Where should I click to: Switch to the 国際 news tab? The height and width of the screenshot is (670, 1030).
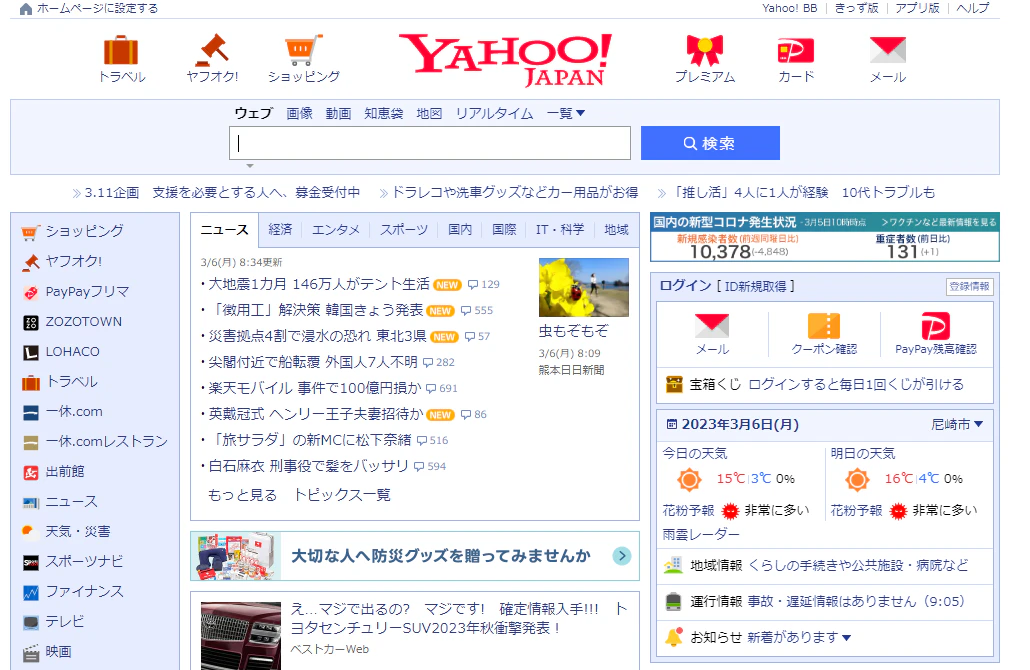click(504, 230)
